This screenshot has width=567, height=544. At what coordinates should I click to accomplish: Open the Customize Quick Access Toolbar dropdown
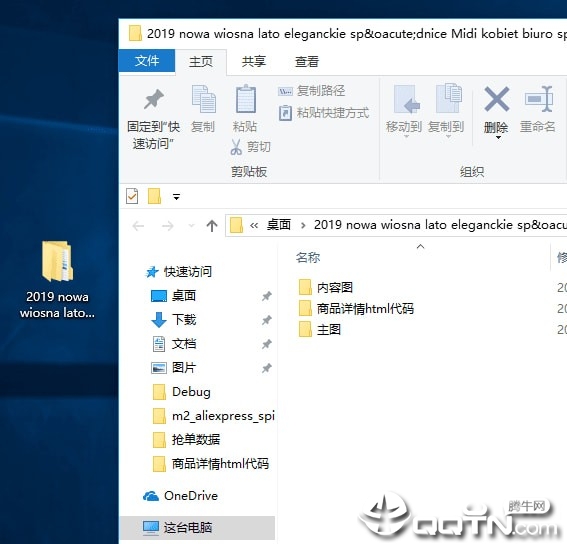click(176, 197)
